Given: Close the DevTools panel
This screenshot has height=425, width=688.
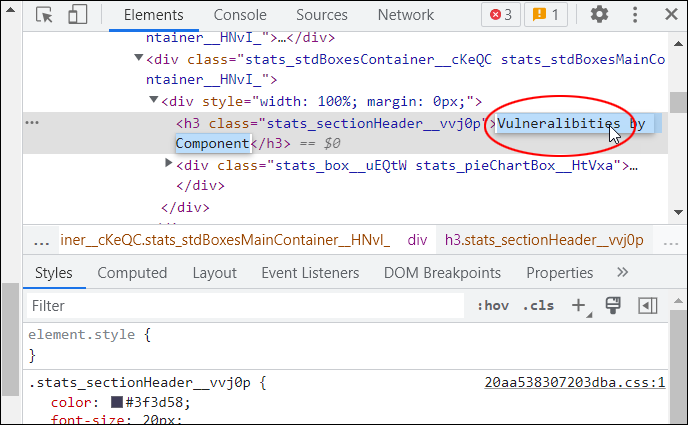Looking at the screenshot, I should (x=671, y=14).
